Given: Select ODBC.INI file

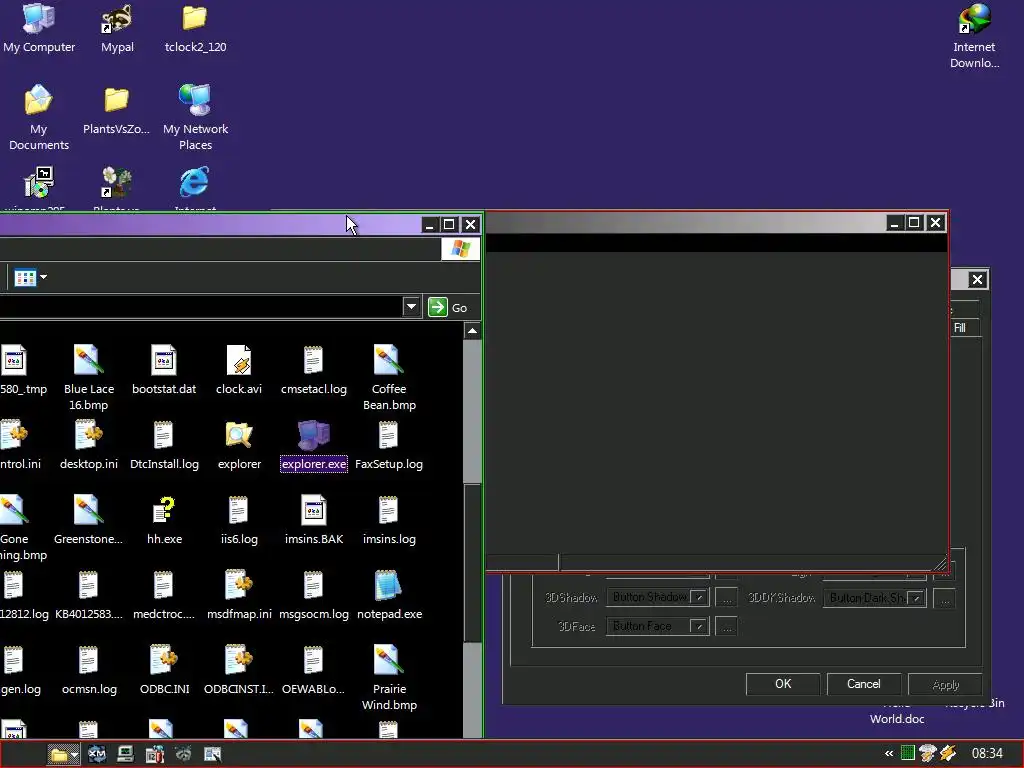Looking at the screenshot, I should pos(164,671).
